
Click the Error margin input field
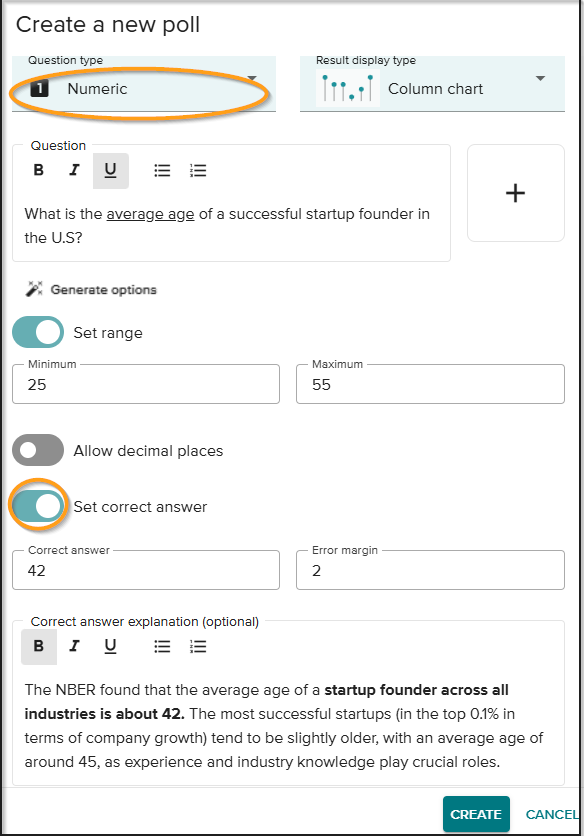pos(430,570)
